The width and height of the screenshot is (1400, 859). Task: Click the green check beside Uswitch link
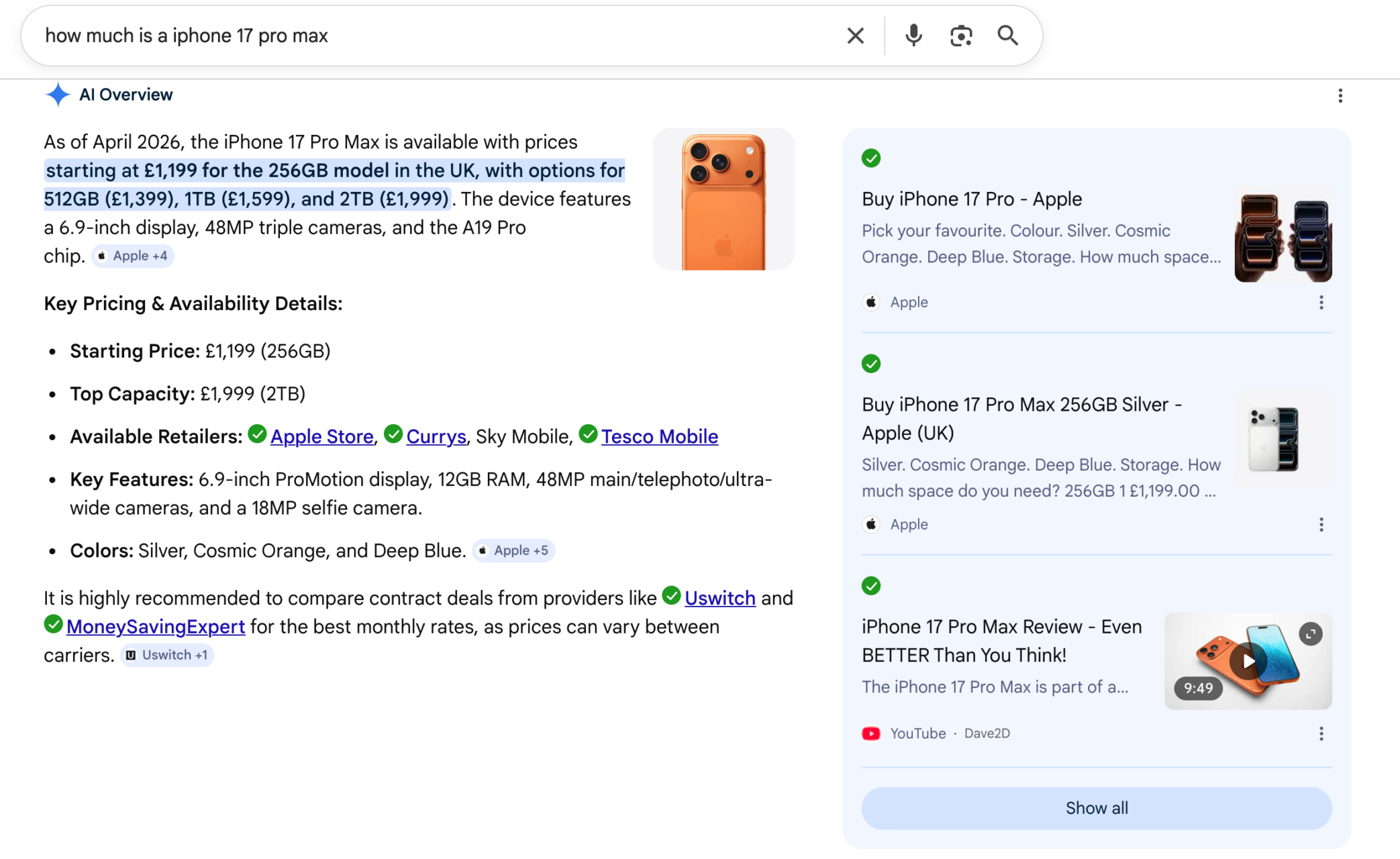[671, 595]
